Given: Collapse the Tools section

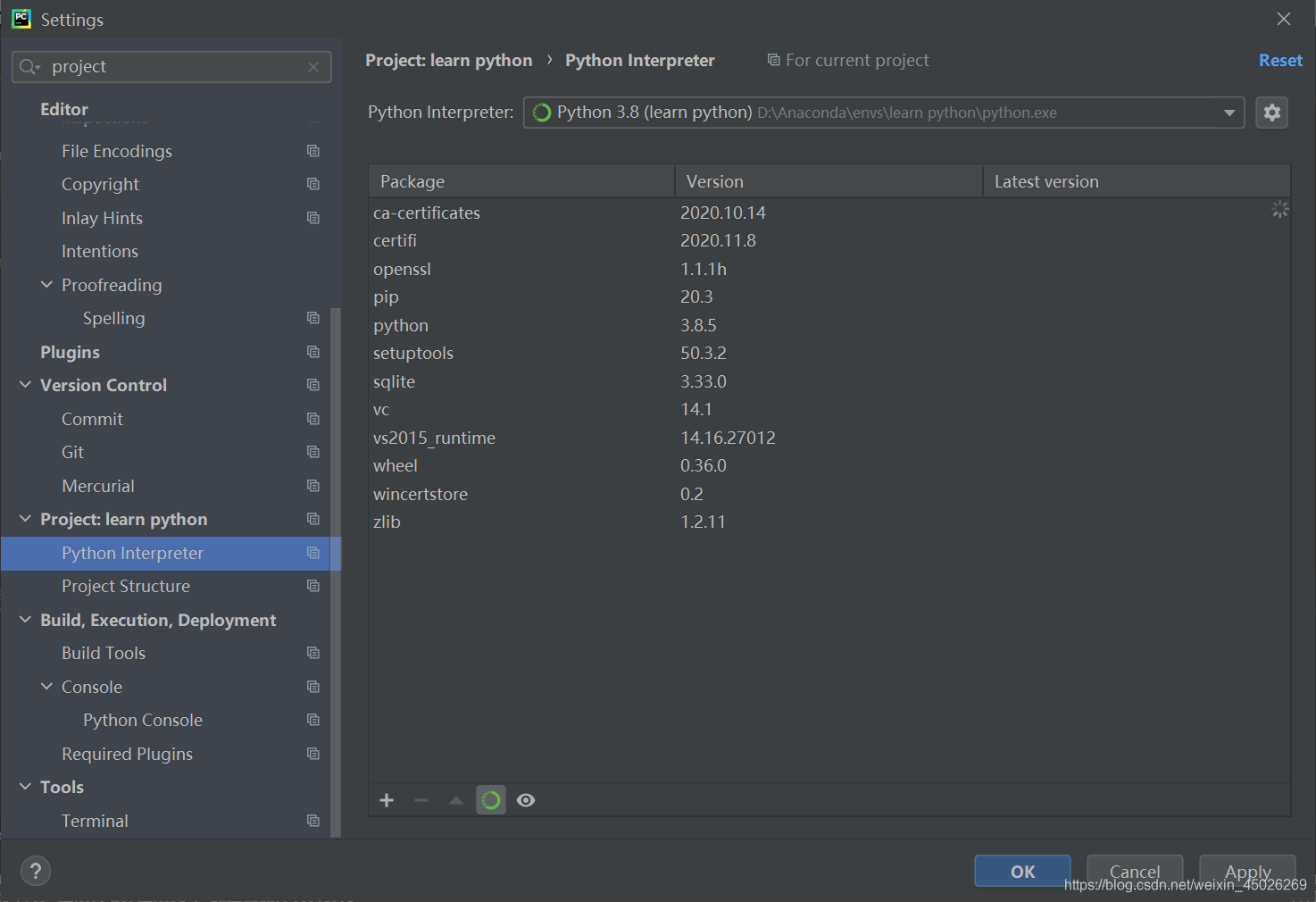Looking at the screenshot, I should [26, 787].
